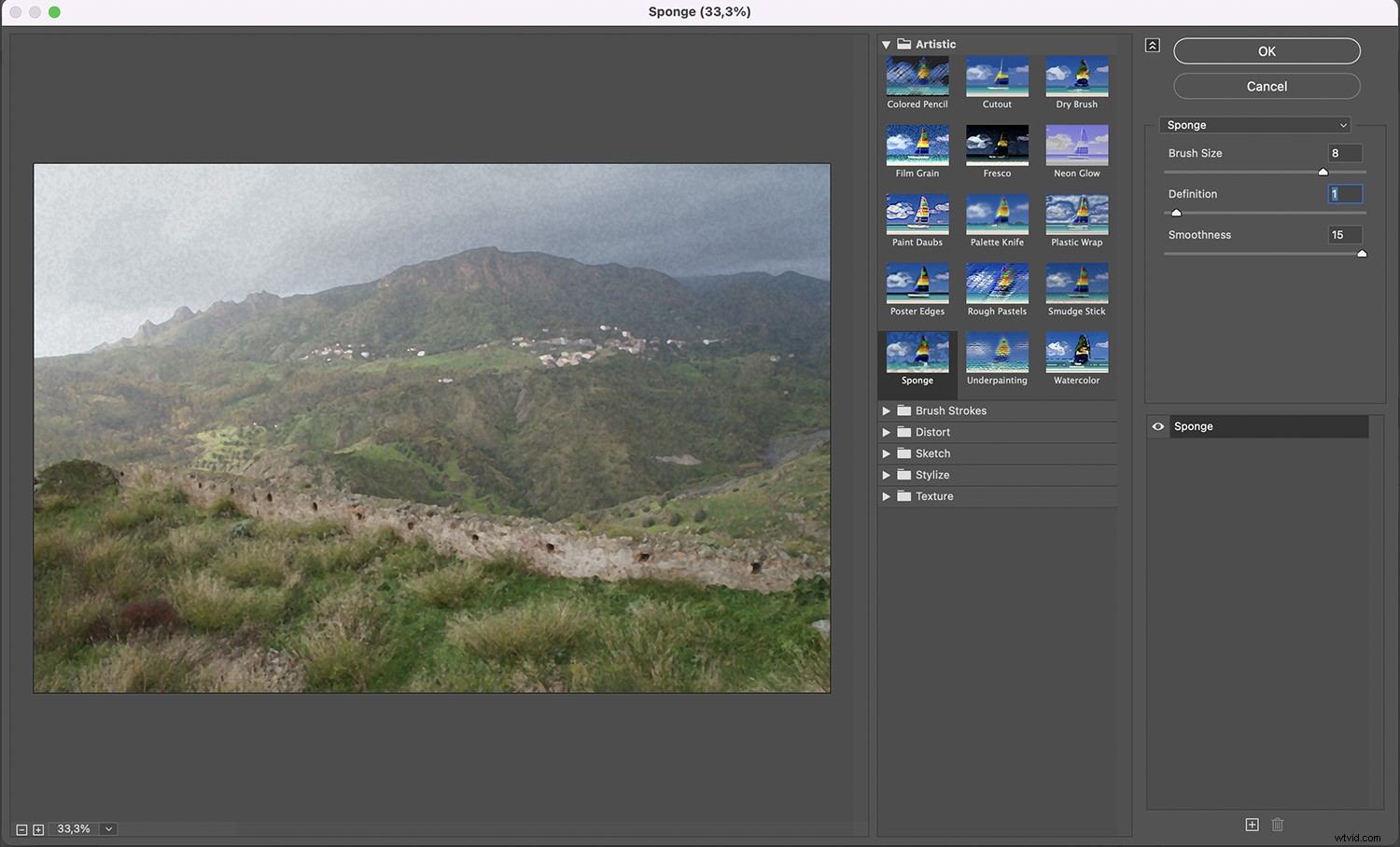Open the zoom percentage menu
The width and height of the screenshot is (1400, 847).
coord(106,828)
